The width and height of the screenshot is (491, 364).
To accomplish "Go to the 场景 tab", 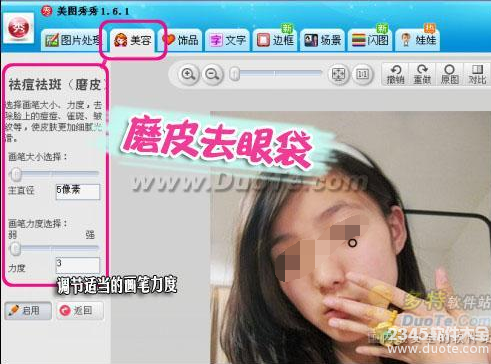I will point(322,40).
